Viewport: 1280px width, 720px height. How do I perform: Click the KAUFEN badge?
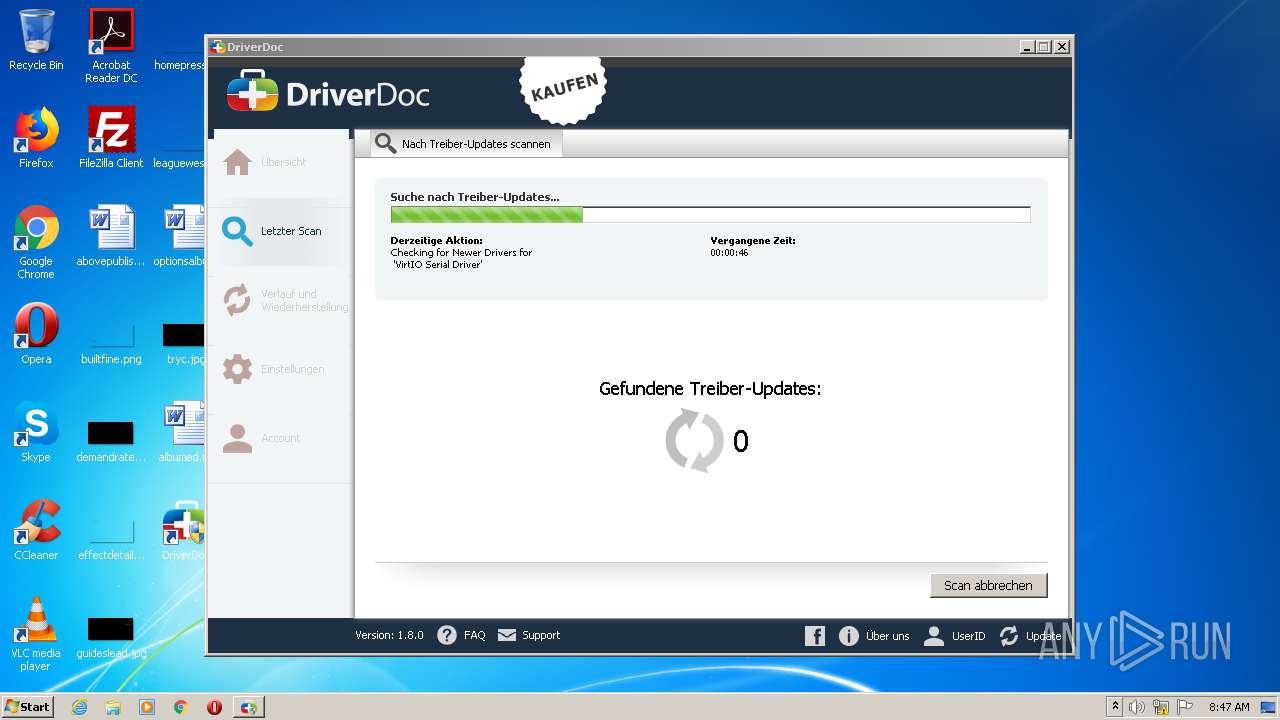tap(565, 88)
